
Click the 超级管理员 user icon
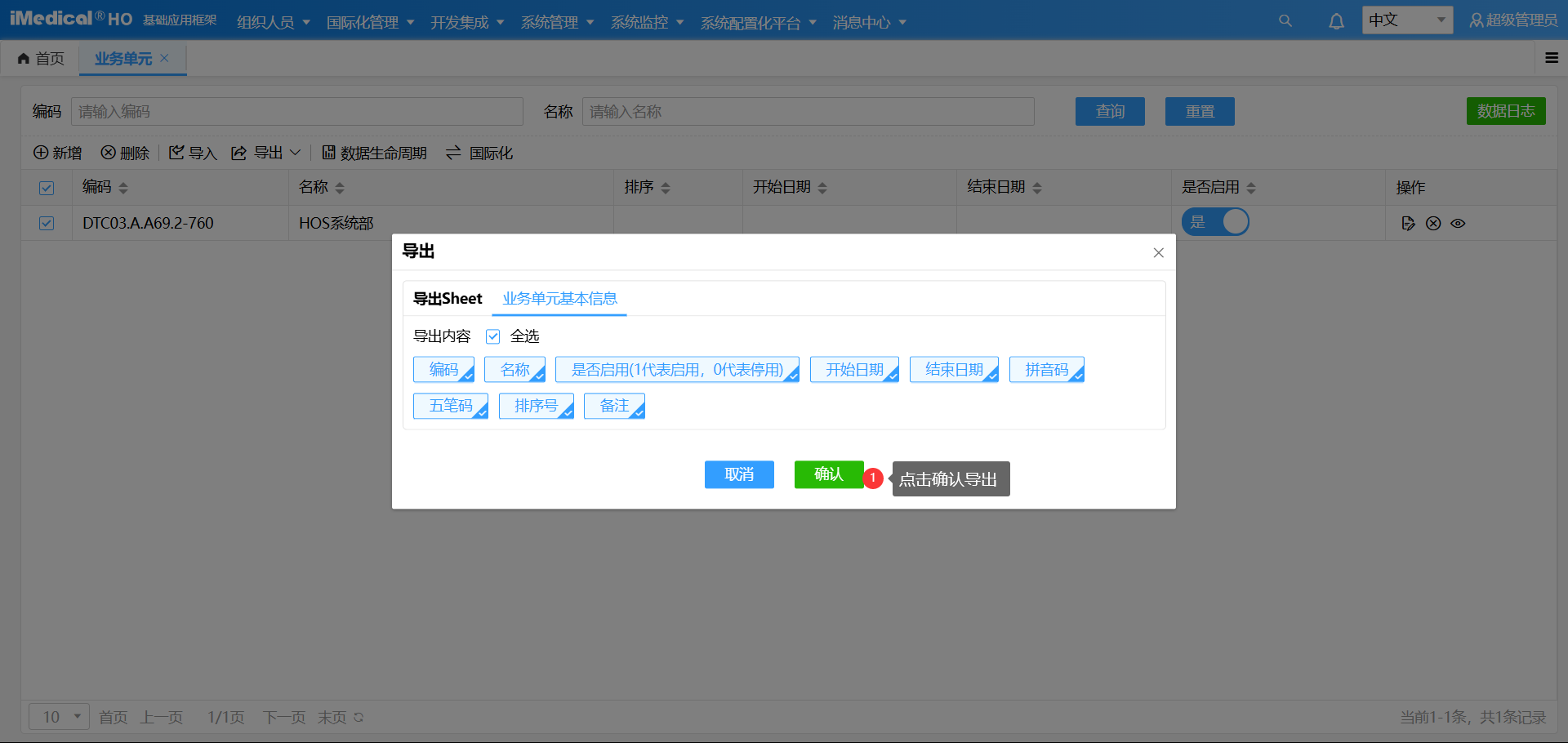(x=1477, y=20)
